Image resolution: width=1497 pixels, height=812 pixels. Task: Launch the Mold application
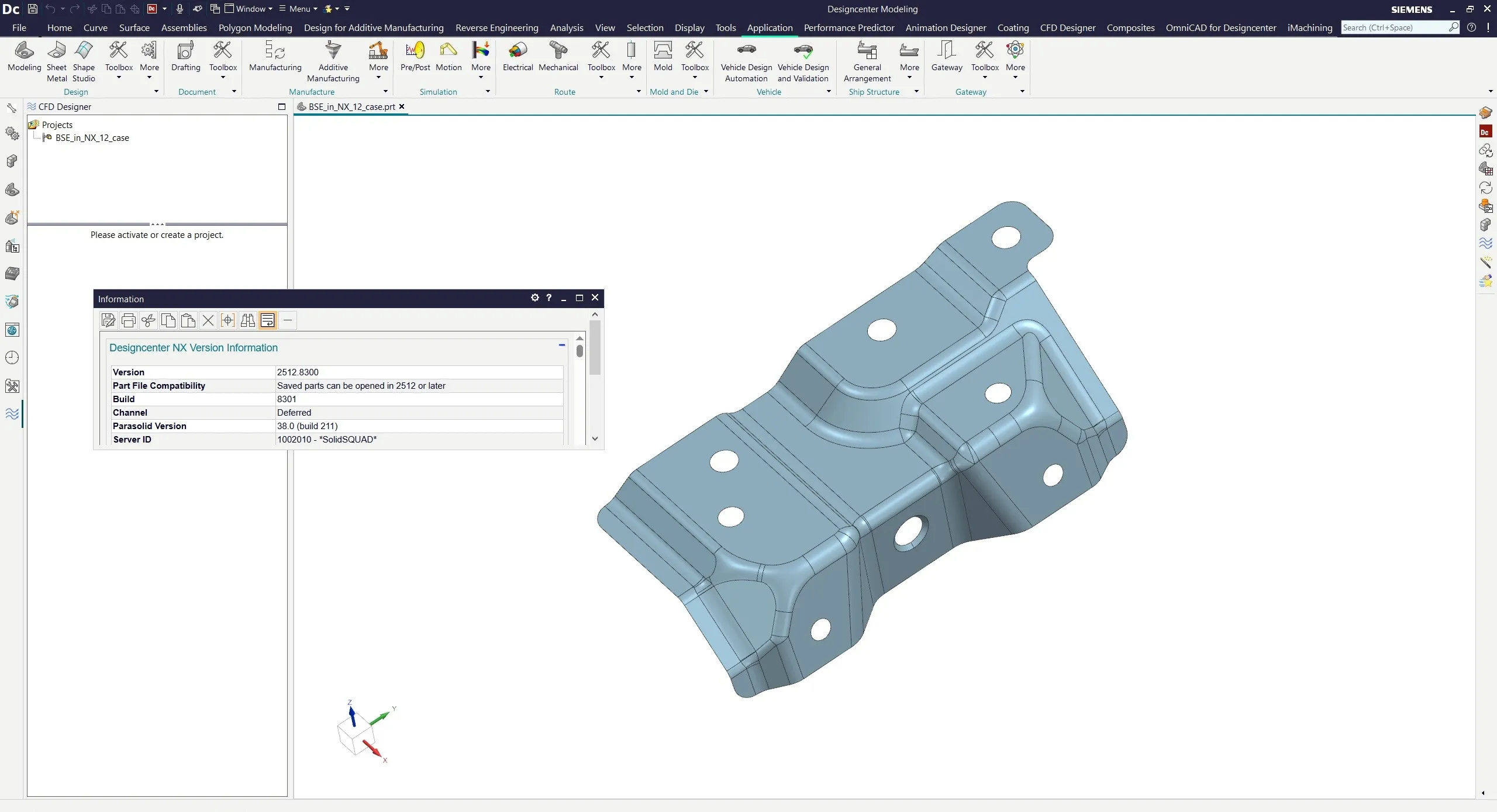(x=663, y=57)
